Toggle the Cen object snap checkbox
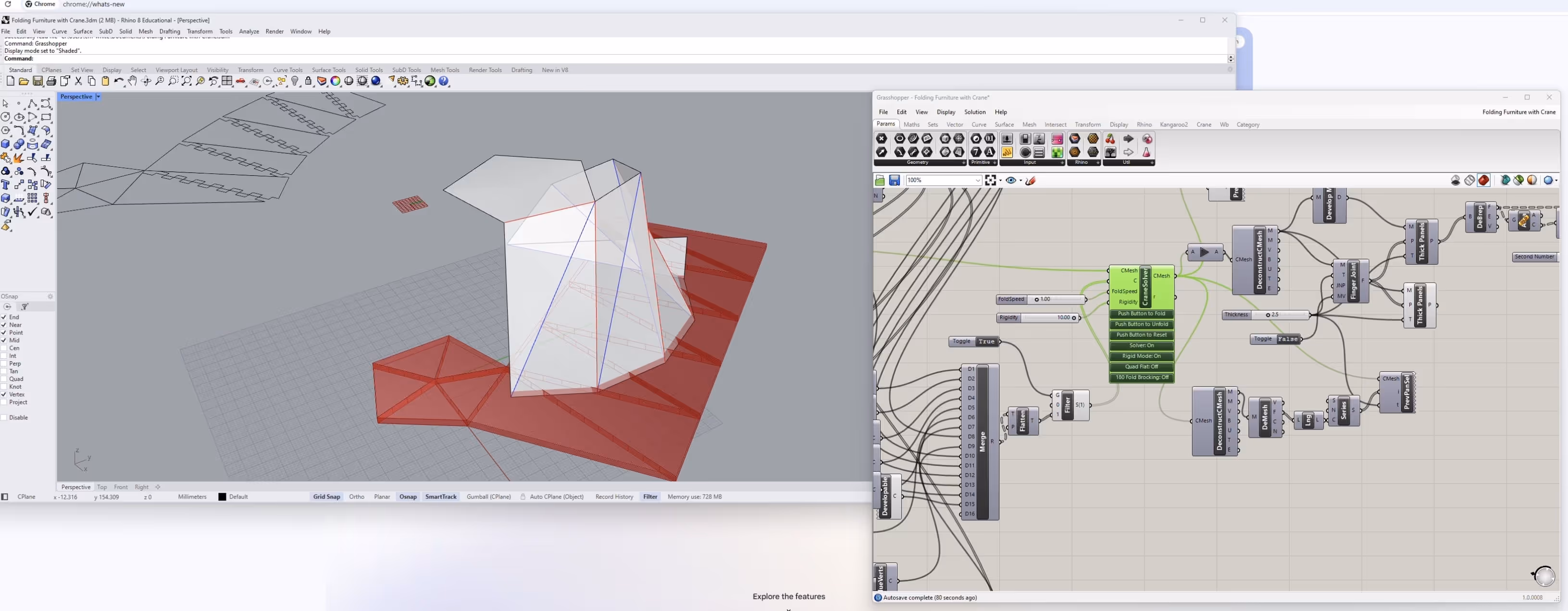Screen dimensions: 1568x611 click(4, 348)
